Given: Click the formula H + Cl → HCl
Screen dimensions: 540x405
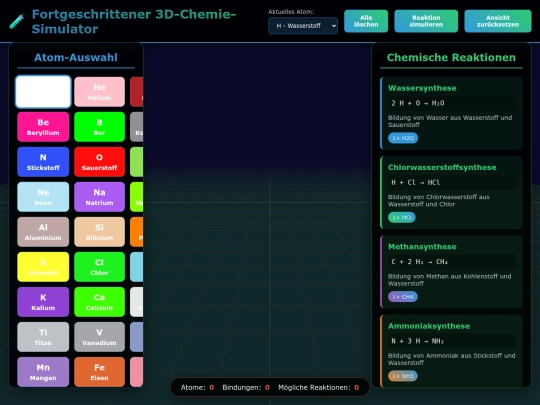Looking at the screenshot, I should pos(416,183).
